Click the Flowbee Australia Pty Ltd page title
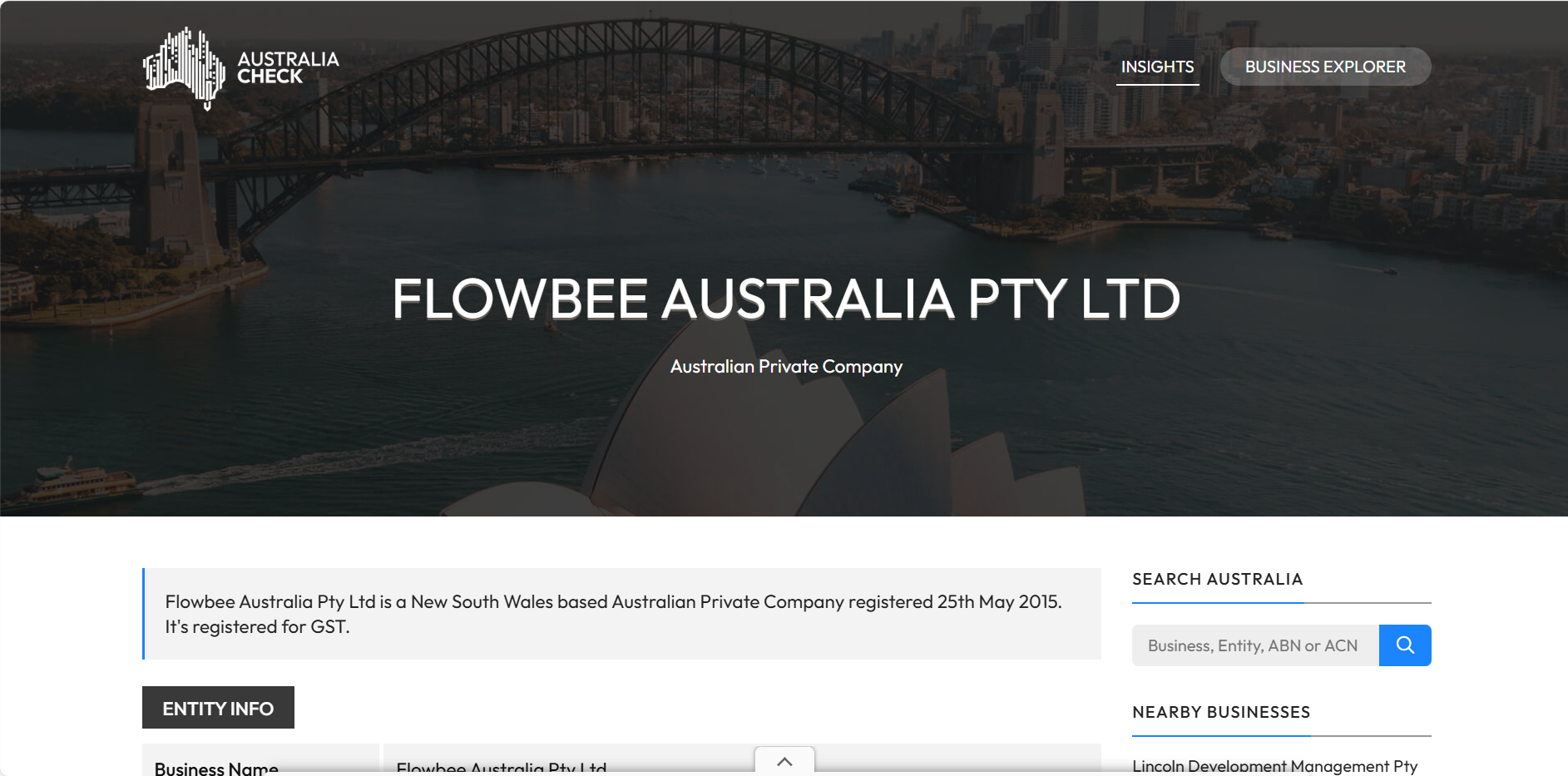The width and height of the screenshot is (1568, 776). click(x=785, y=299)
